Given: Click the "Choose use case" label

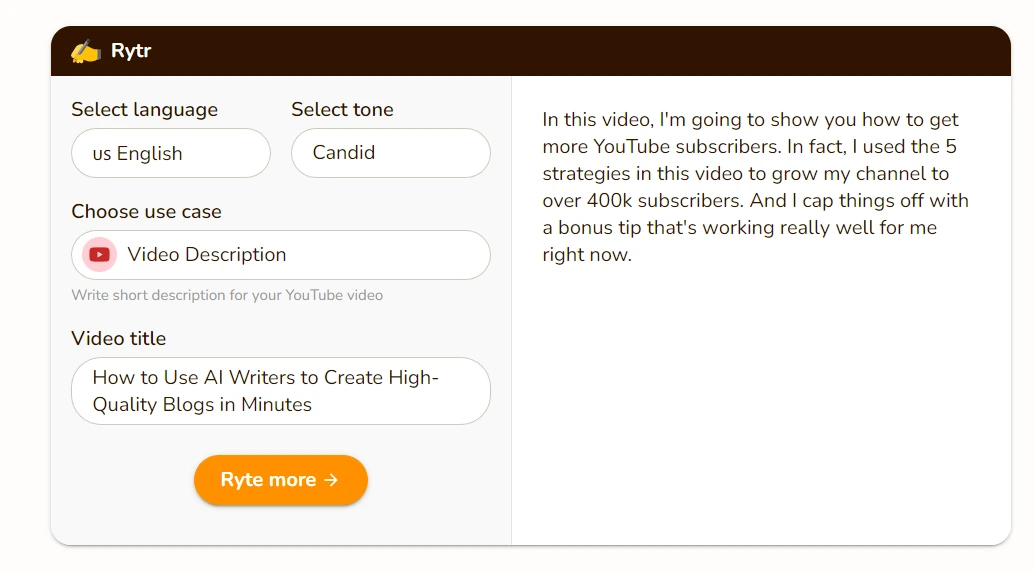Looking at the screenshot, I should [146, 212].
